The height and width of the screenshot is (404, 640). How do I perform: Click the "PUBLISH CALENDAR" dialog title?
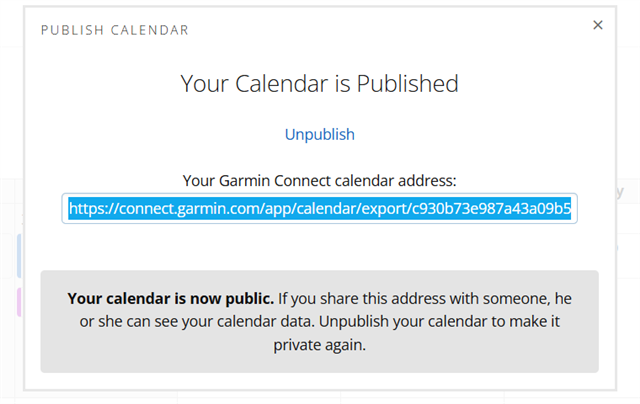tap(115, 30)
